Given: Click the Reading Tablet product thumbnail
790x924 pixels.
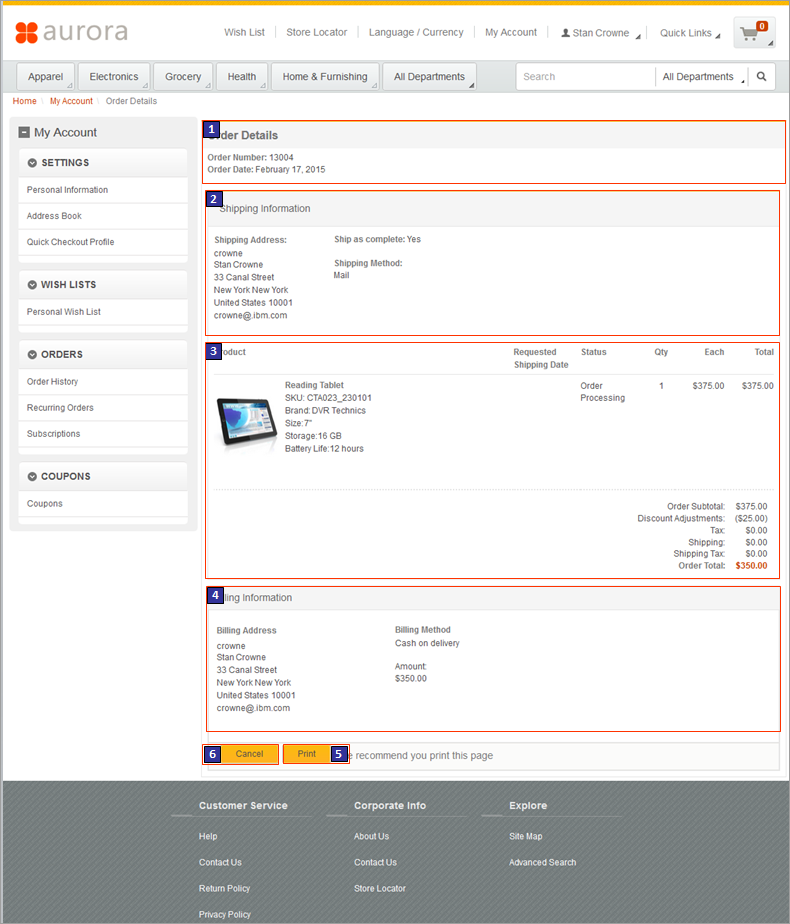Looking at the screenshot, I should coord(247,421).
